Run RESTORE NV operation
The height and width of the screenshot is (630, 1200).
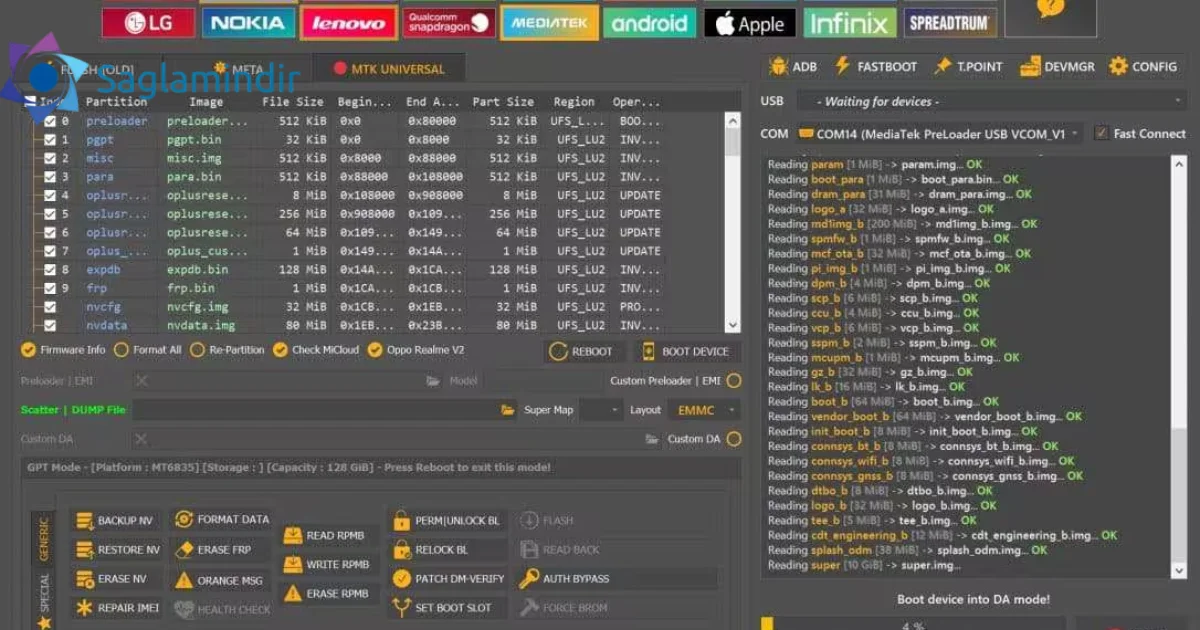[117, 550]
